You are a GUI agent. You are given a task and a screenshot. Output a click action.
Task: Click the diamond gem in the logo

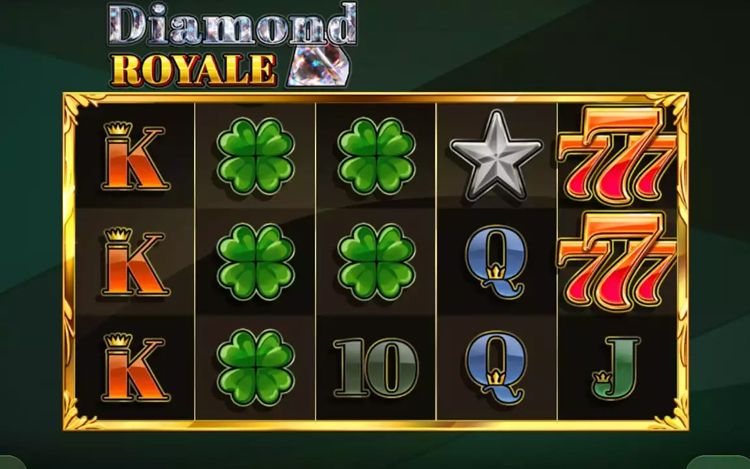click(x=319, y=66)
